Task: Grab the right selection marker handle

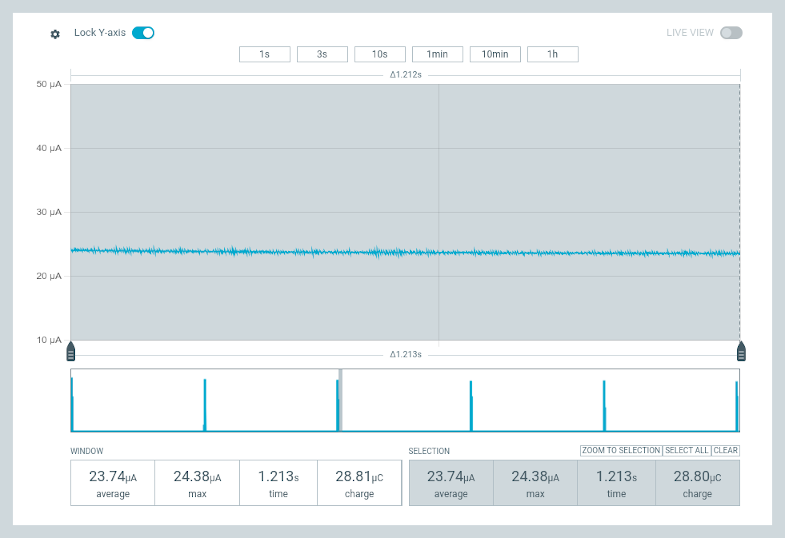Action: (x=741, y=351)
